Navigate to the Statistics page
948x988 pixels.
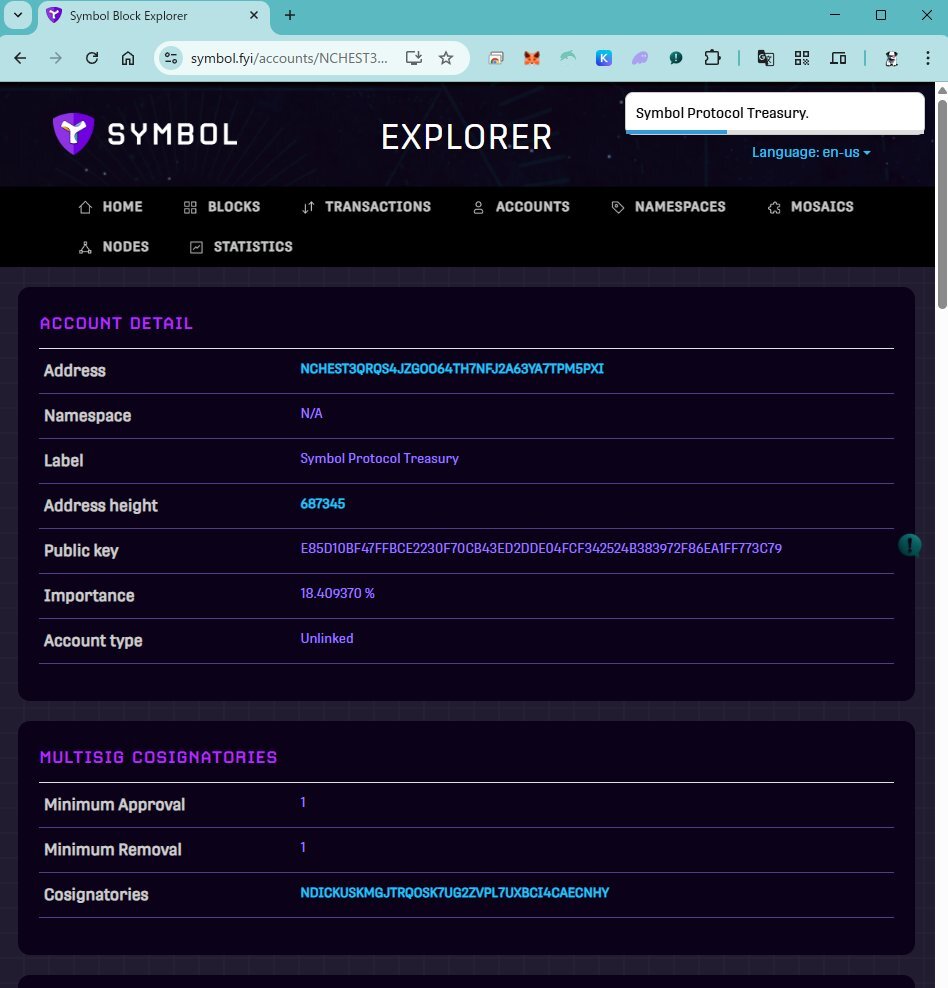click(241, 247)
